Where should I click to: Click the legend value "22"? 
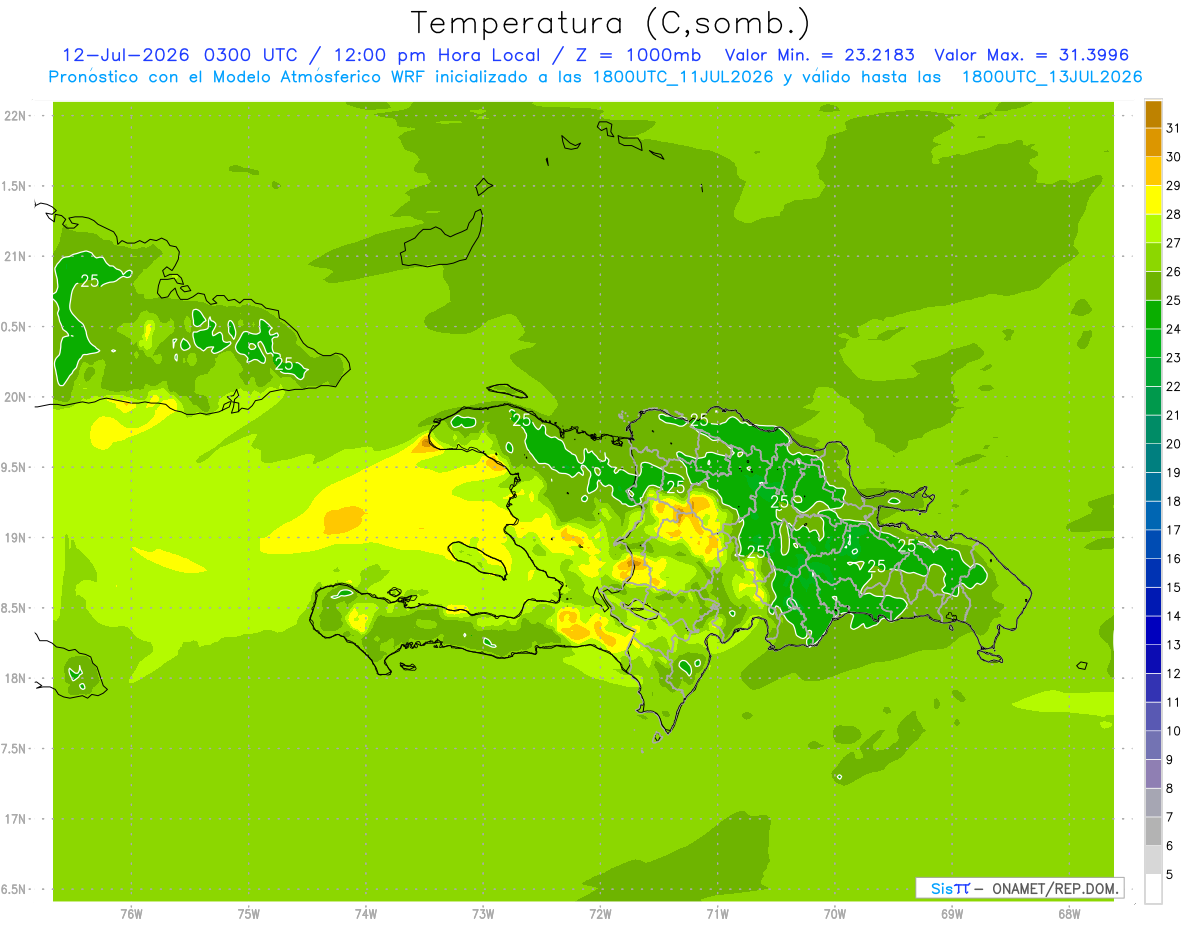pos(1174,387)
